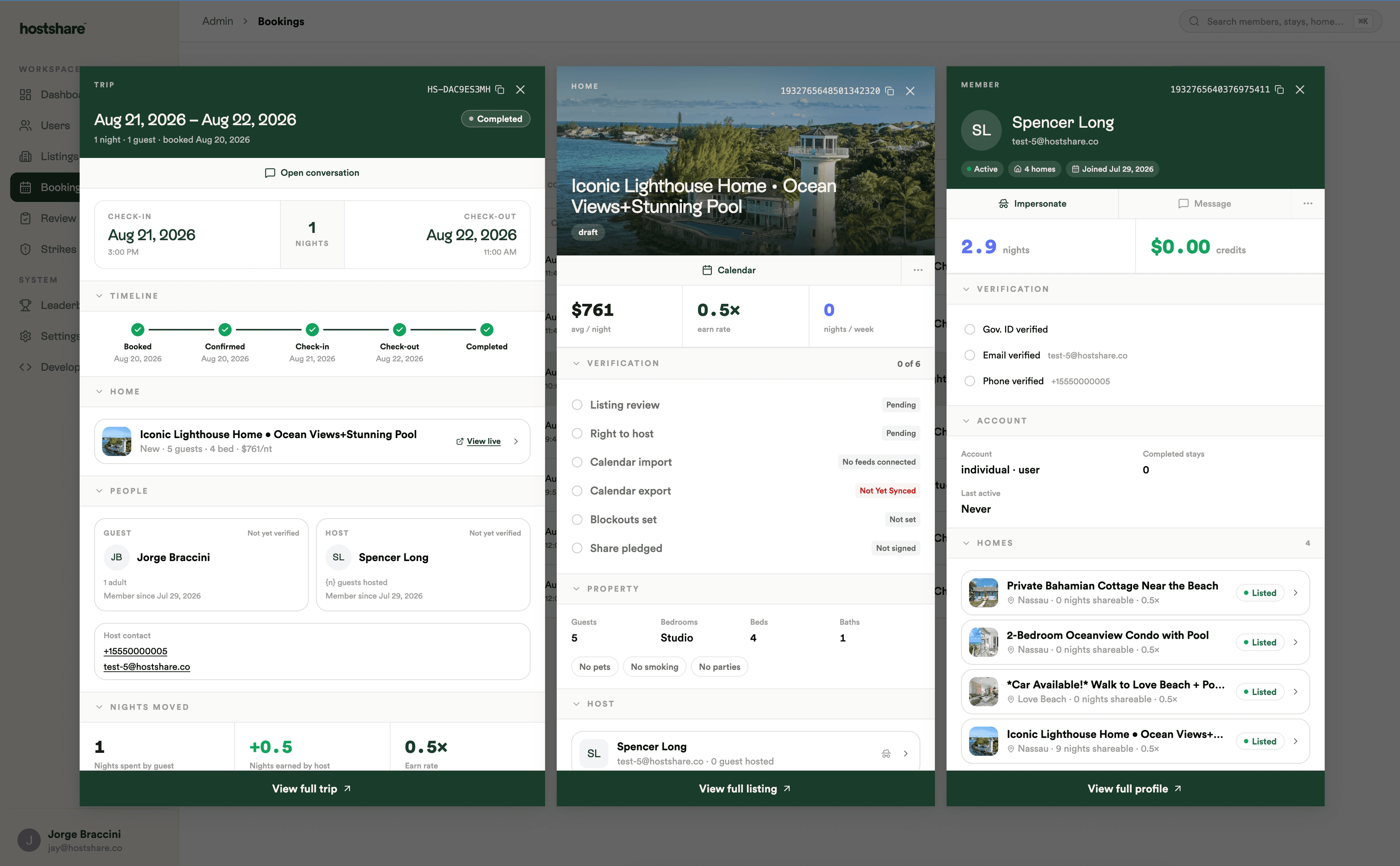Toggle Phone verified circle

pyautogui.click(x=969, y=381)
